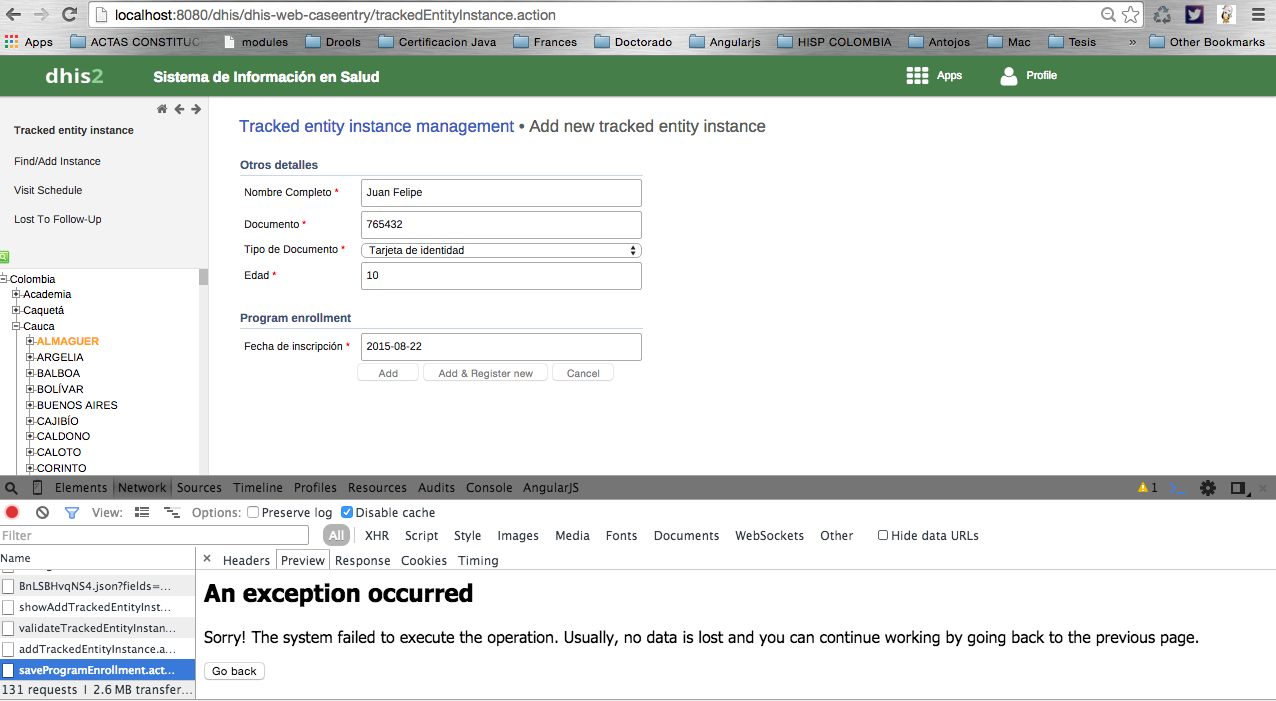
Task: Enable the Preserve log checkbox
Action: tap(253, 512)
